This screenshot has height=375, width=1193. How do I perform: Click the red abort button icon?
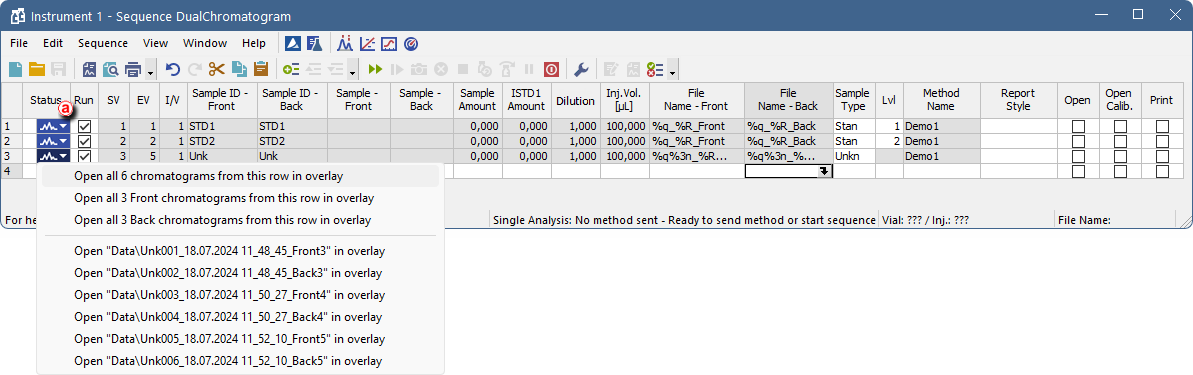coord(551,69)
